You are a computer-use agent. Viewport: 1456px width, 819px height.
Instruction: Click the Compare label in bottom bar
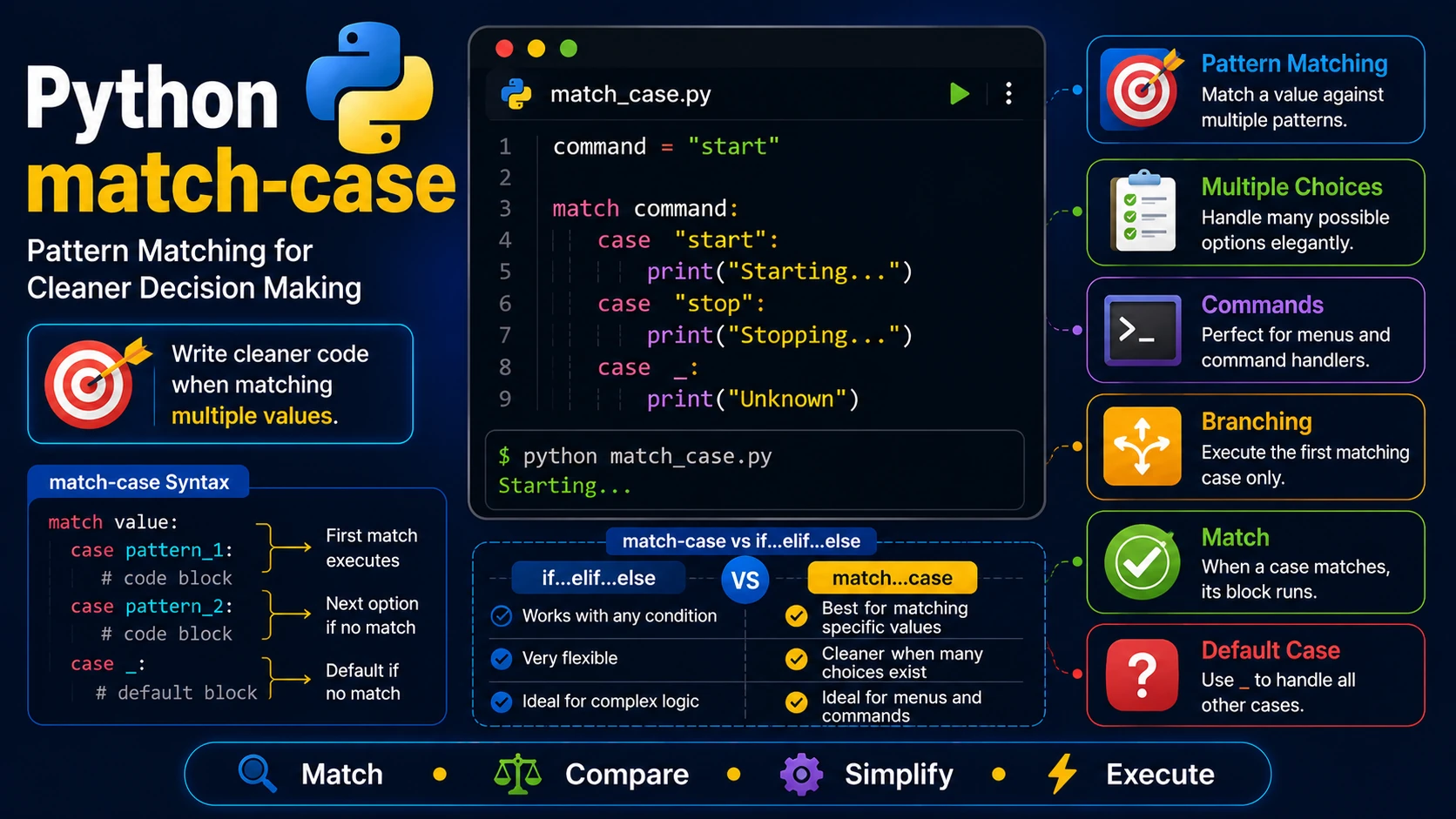(x=627, y=774)
